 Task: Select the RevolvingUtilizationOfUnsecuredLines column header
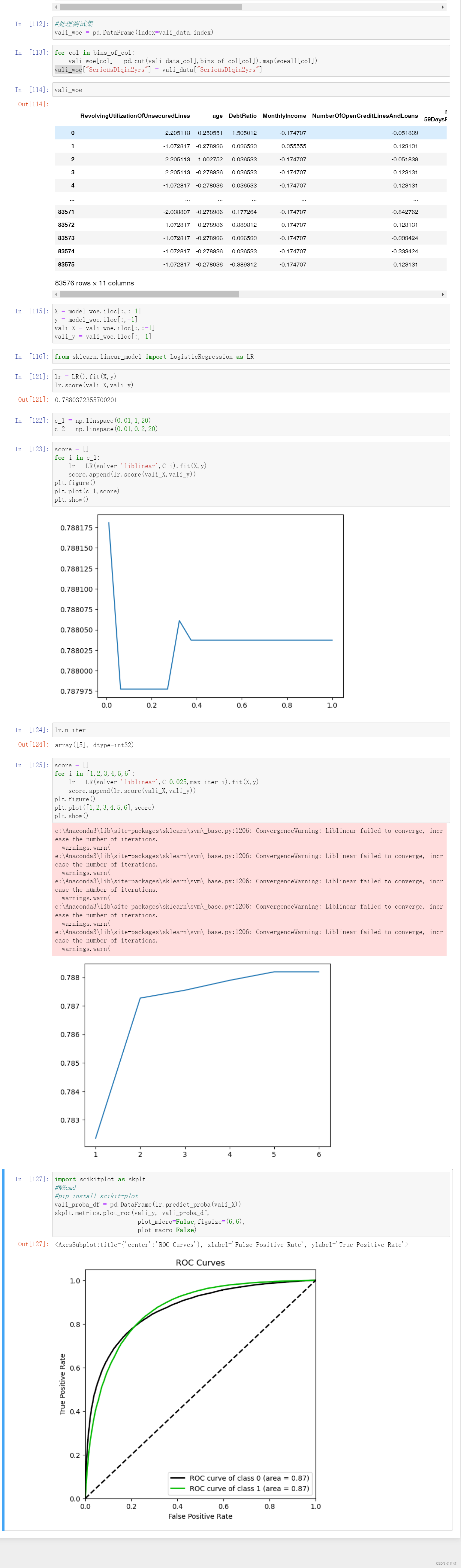(x=135, y=116)
